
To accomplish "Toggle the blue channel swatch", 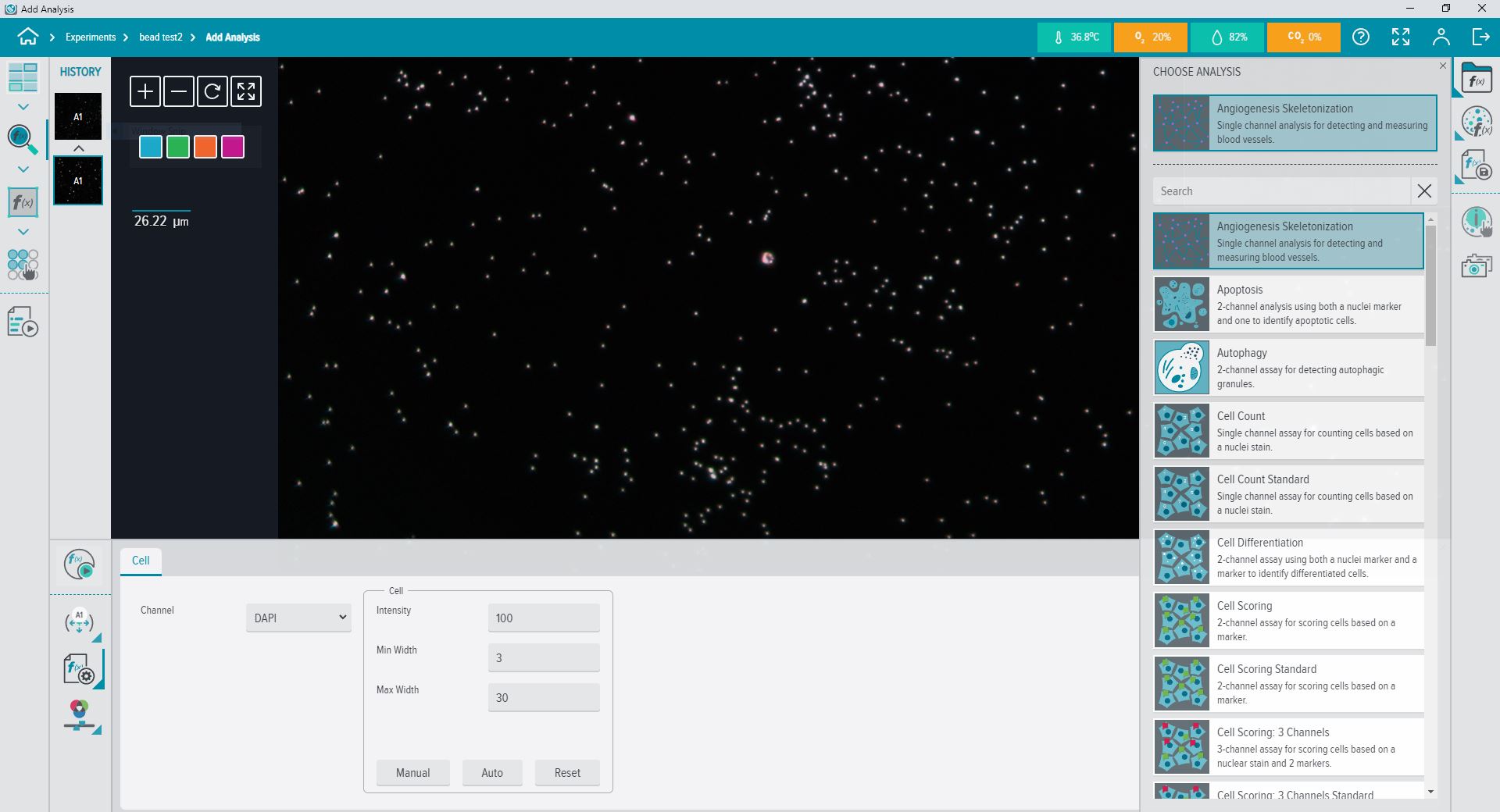I will [x=151, y=147].
